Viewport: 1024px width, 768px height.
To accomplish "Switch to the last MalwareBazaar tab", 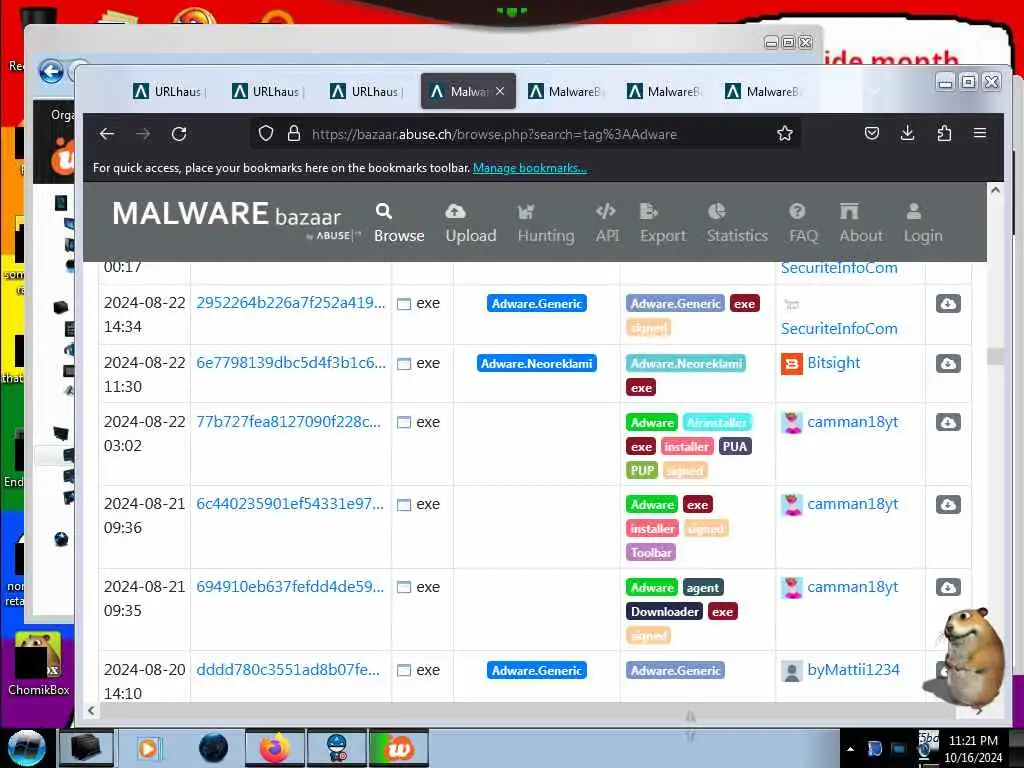I will 764,91.
